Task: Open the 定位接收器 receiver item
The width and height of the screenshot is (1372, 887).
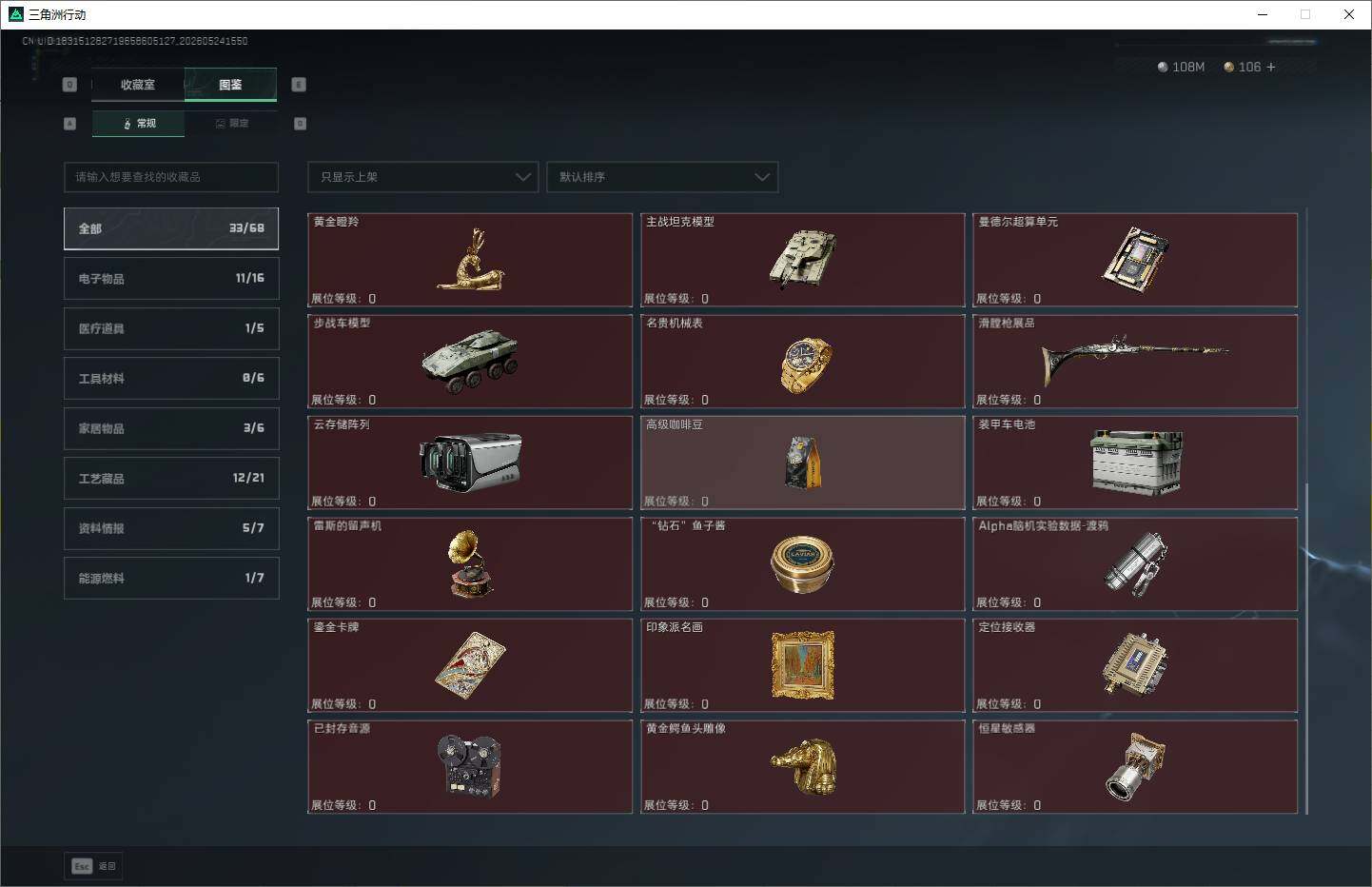Action: pyautogui.click(x=1135, y=665)
